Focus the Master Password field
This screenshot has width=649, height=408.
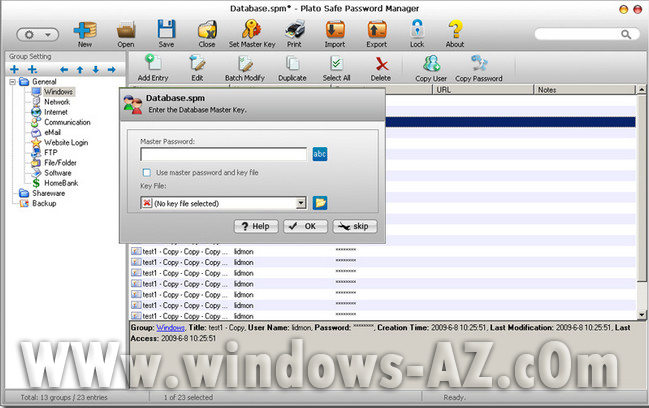point(224,154)
